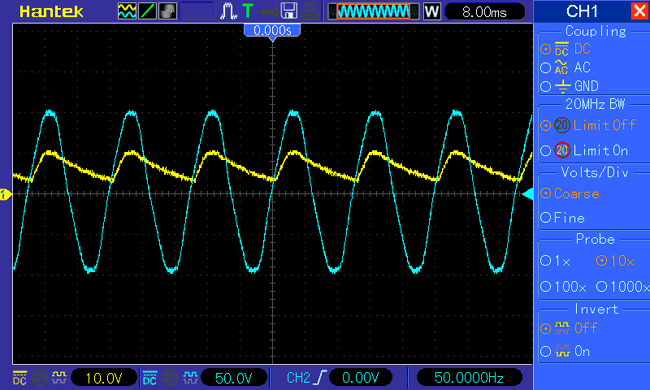Click the CH2 bandwidth limit status icon

click(x=170, y=378)
